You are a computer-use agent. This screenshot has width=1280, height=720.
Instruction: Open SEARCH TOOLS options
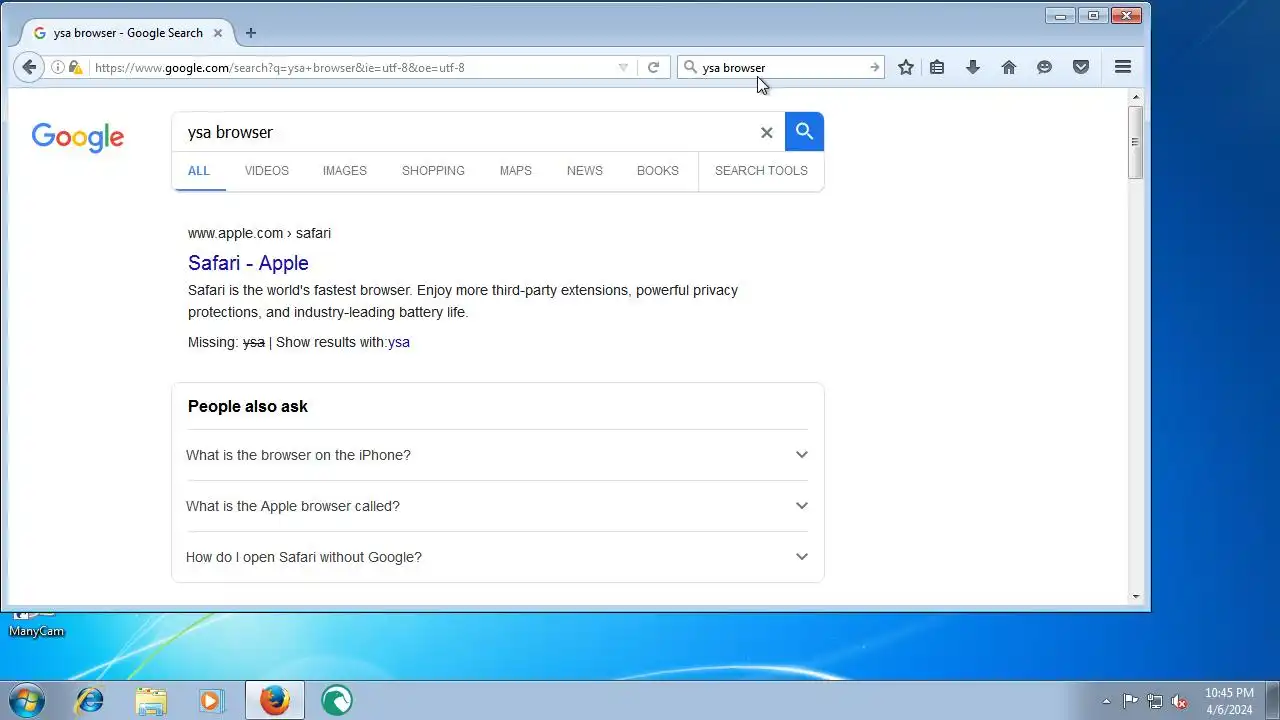[761, 171]
